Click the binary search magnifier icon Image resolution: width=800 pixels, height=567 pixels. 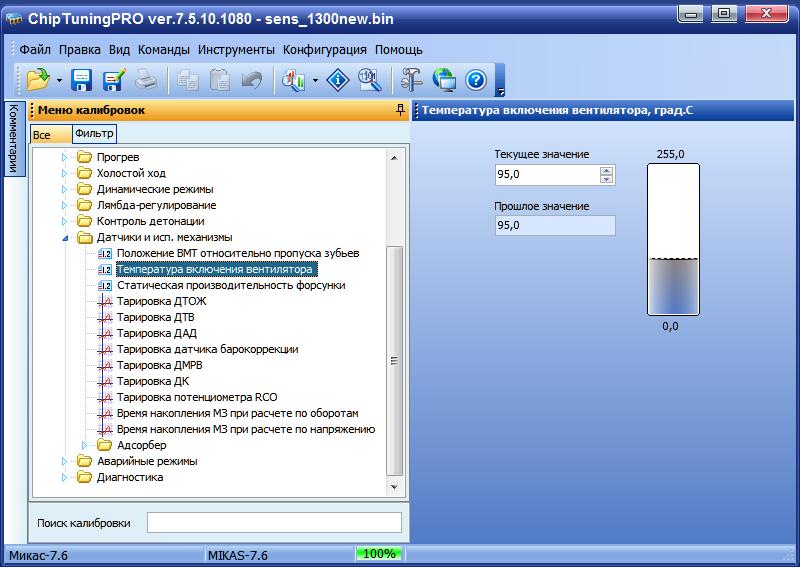(x=369, y=80)
